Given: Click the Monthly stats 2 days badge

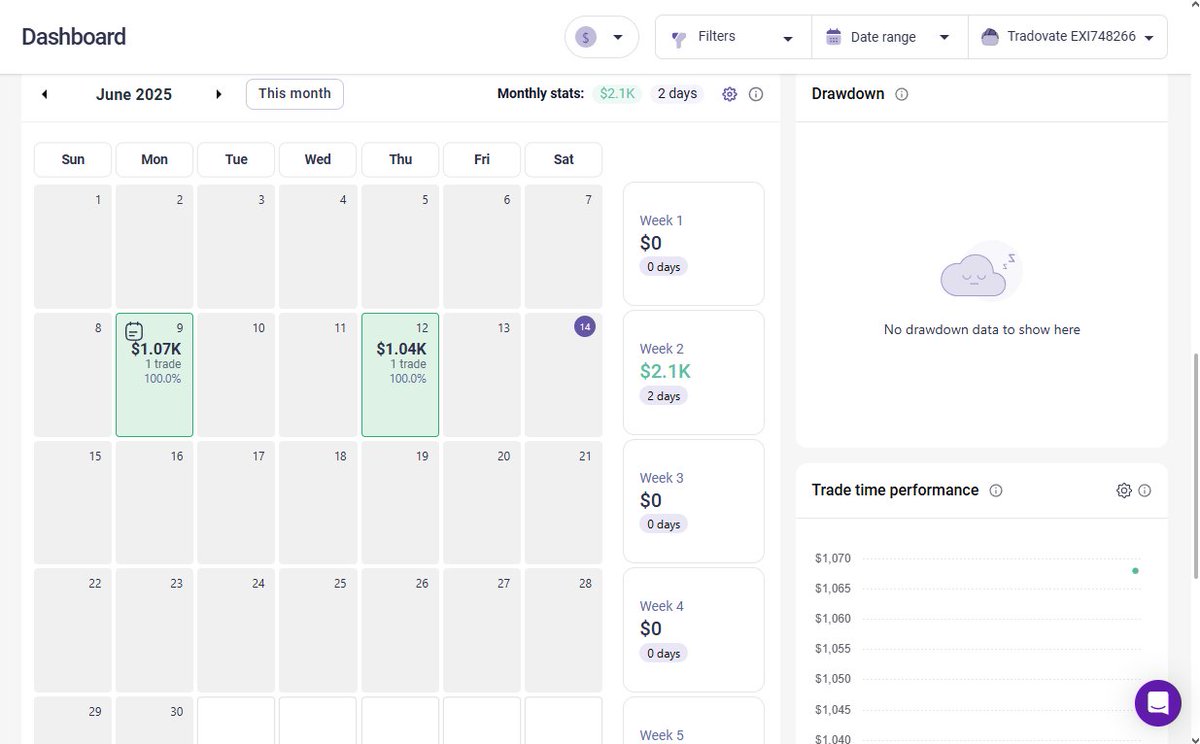Looking at the screenshot, I should pyautogui.click(x=677, y=93).
